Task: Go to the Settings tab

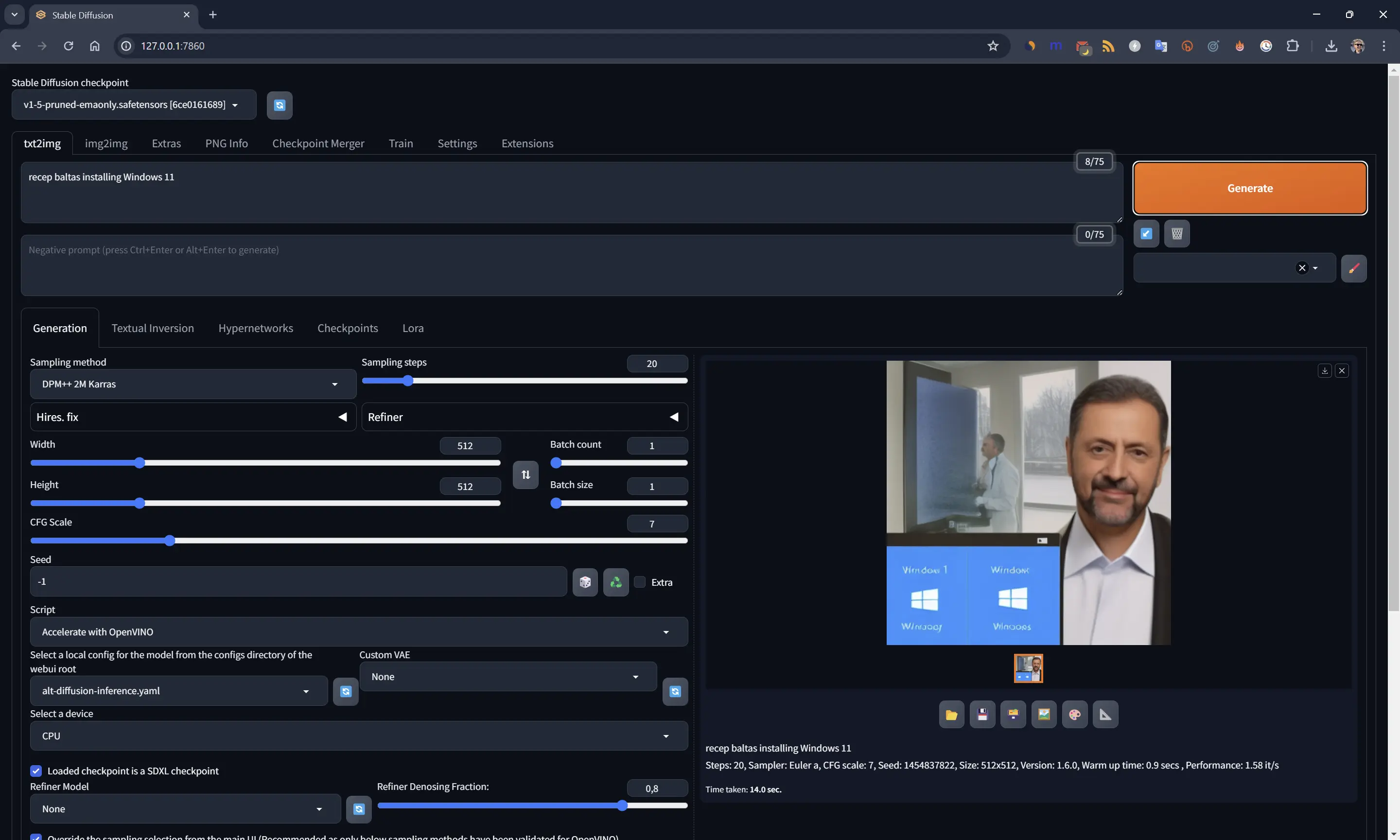Action: 457,144
